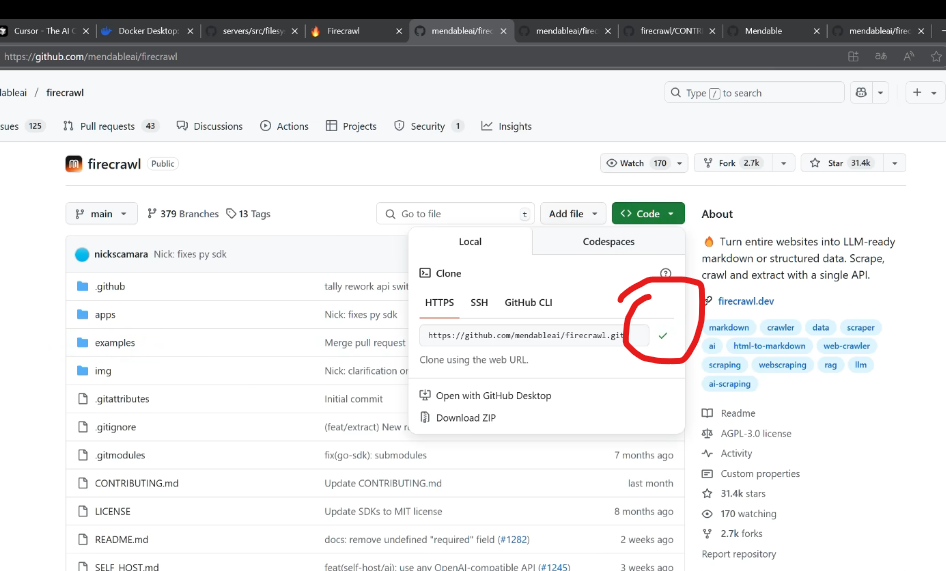This screenshot has width=946, height=571.
Task: Click the translate icon in address bar
Action: [881, 56]
